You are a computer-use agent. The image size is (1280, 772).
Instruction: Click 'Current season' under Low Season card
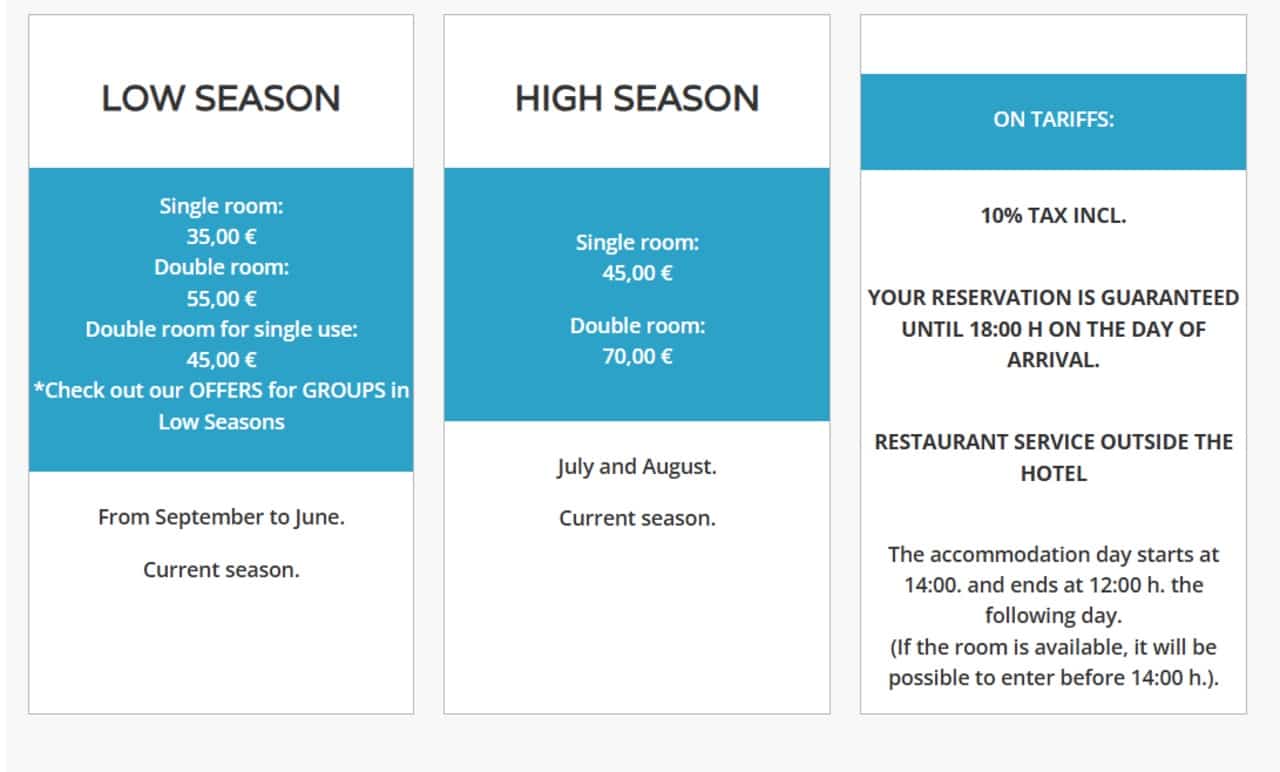click(221, 570)
